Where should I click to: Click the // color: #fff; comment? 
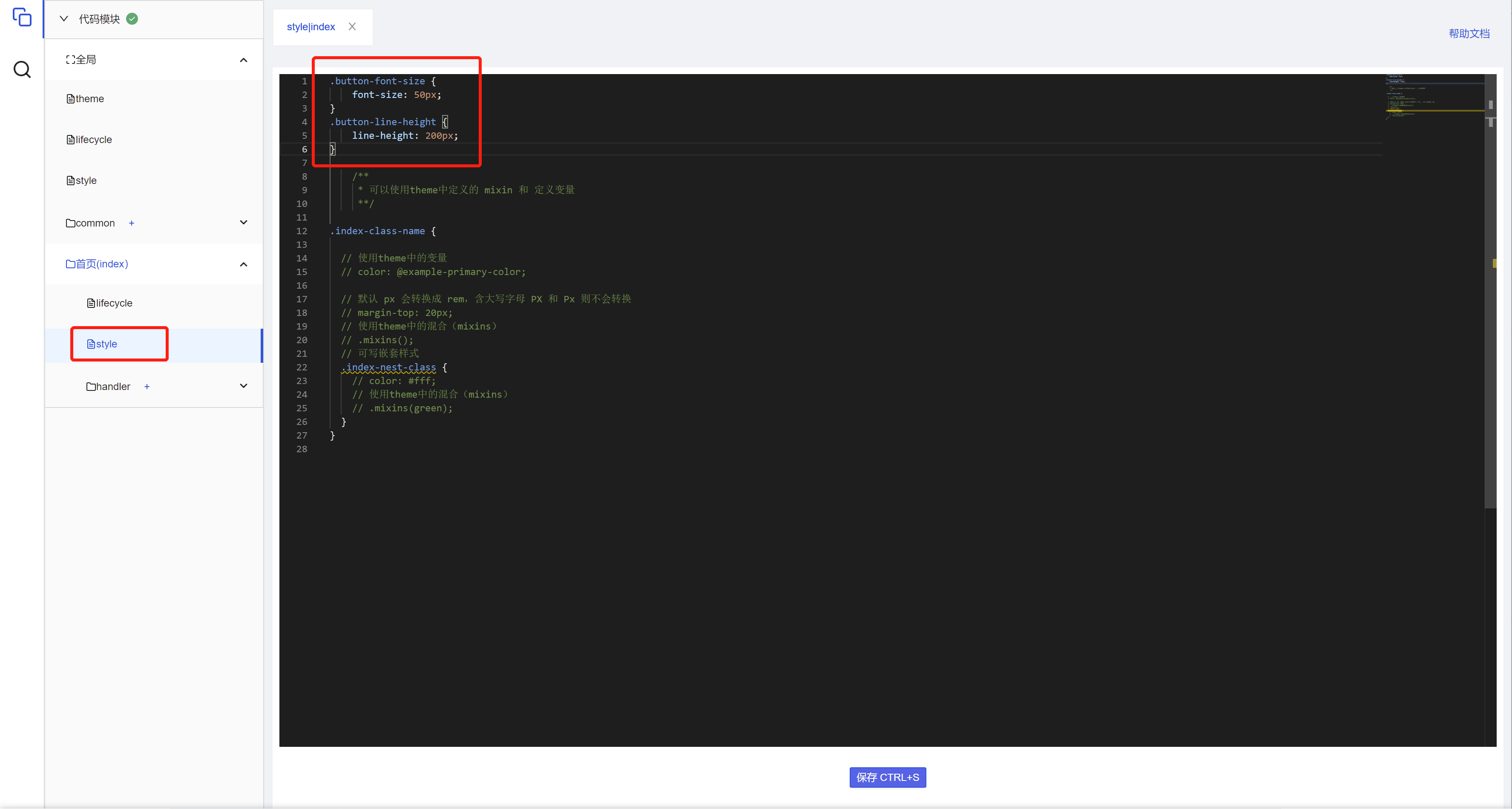point(394,382)
